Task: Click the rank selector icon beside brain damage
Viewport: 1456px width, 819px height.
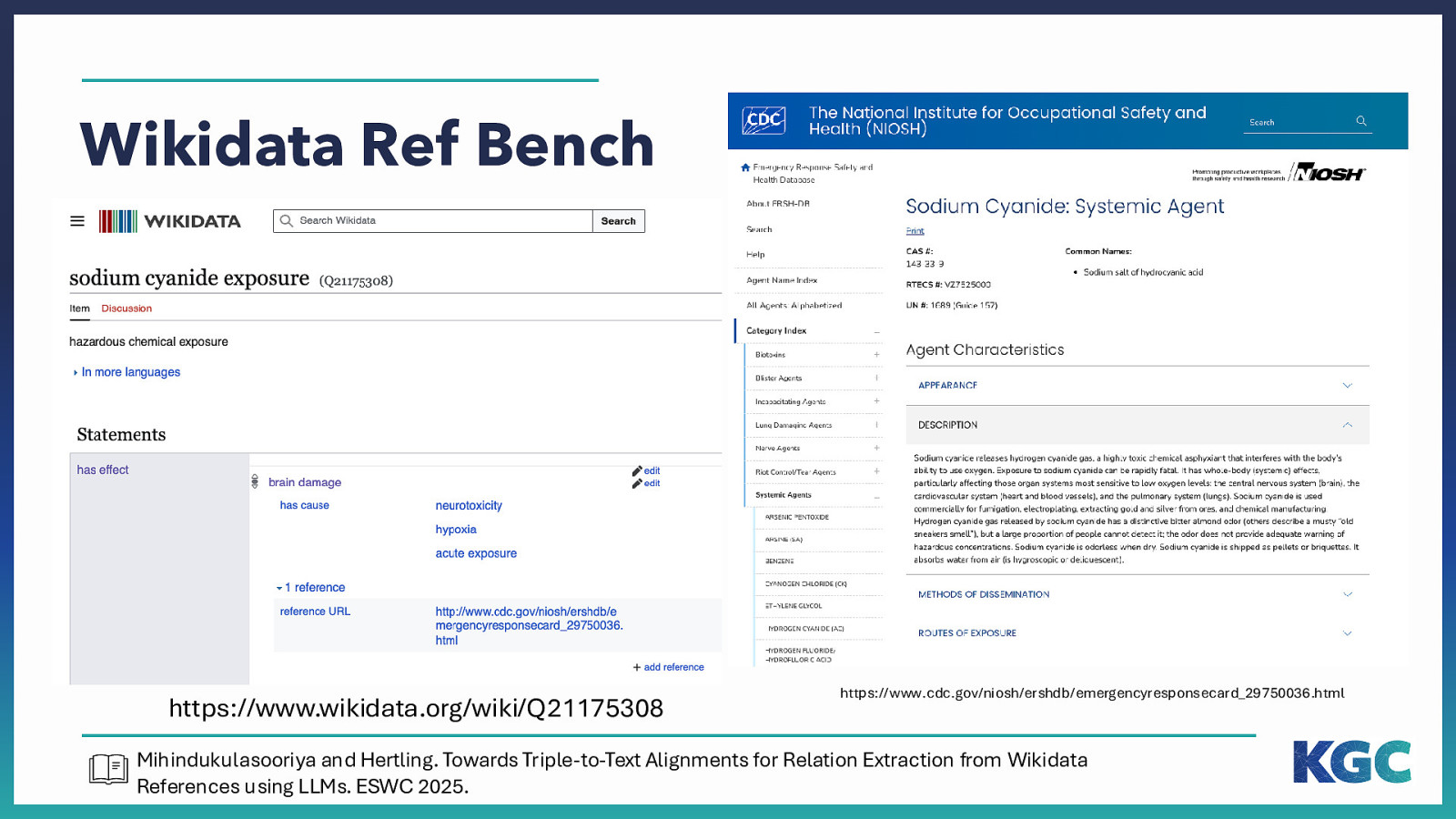Action: [x=255, y=481]
